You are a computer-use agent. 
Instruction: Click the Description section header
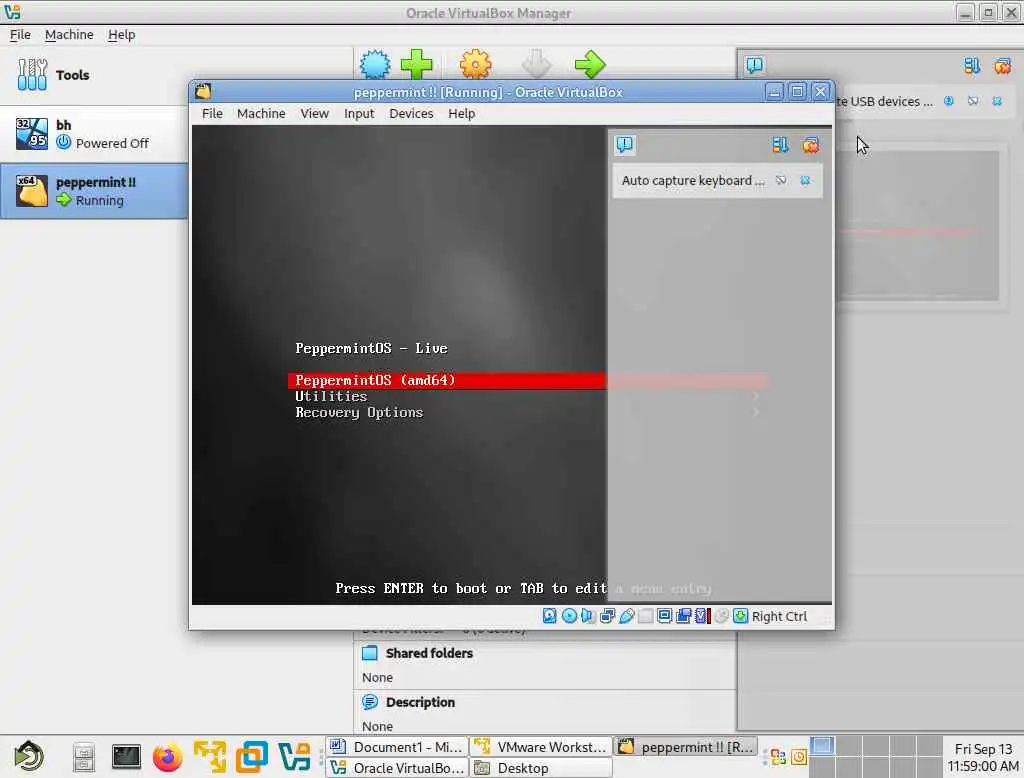(421, 702)
